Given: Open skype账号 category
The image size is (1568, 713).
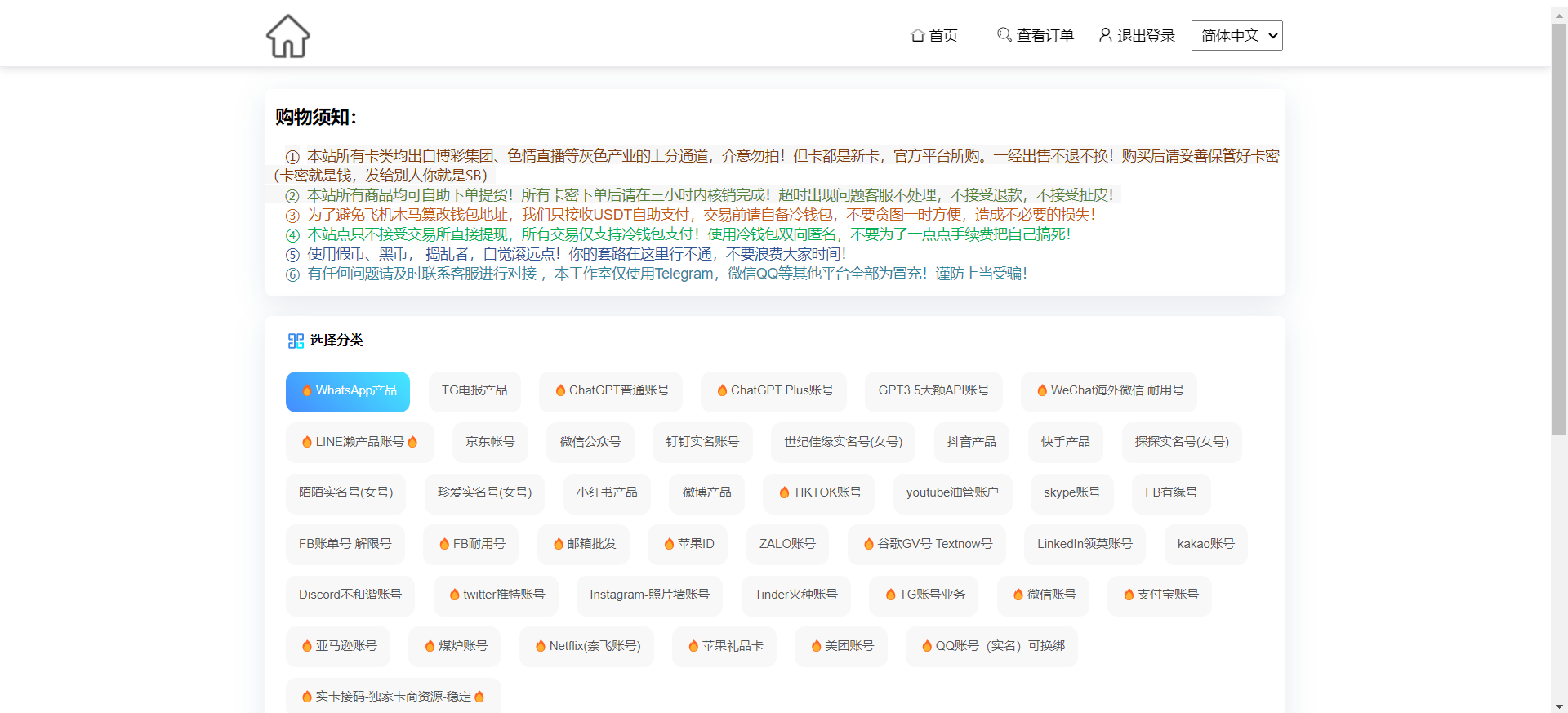Looking at the screenshot, I should coord(1072,493).
